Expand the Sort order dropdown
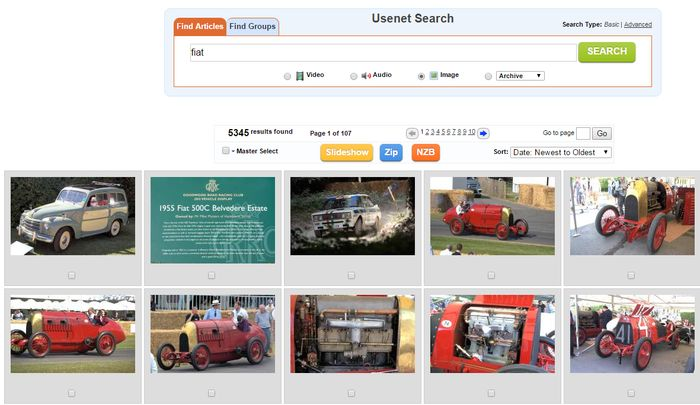This screenshot has width=700, height=405. point(561,152)
